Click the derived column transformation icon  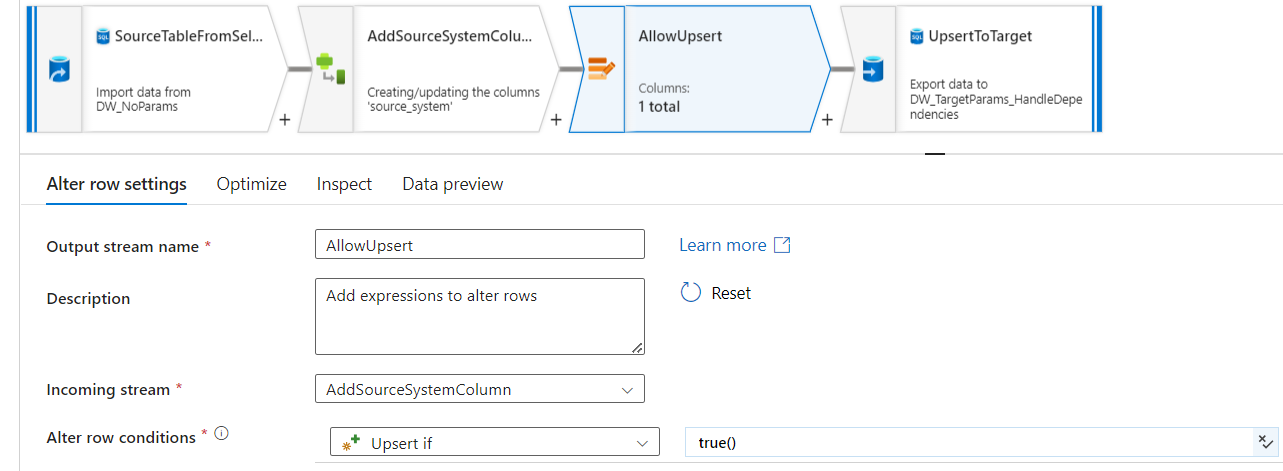point(328,69)
